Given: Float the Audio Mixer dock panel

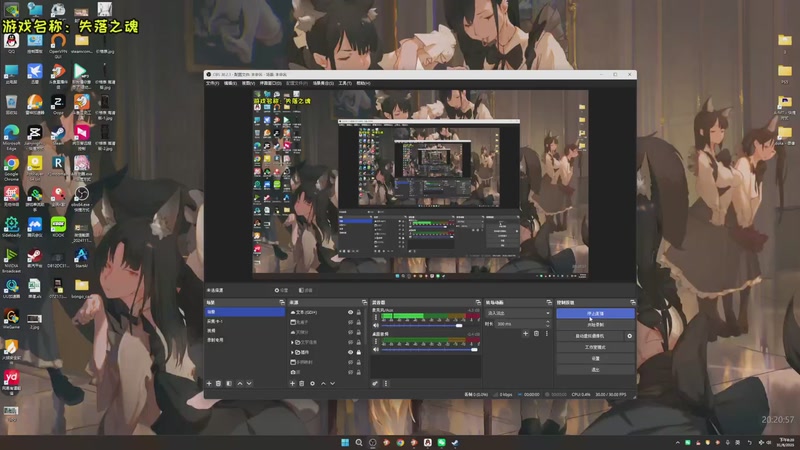Looking at the screenshot, I should (478, 303).
